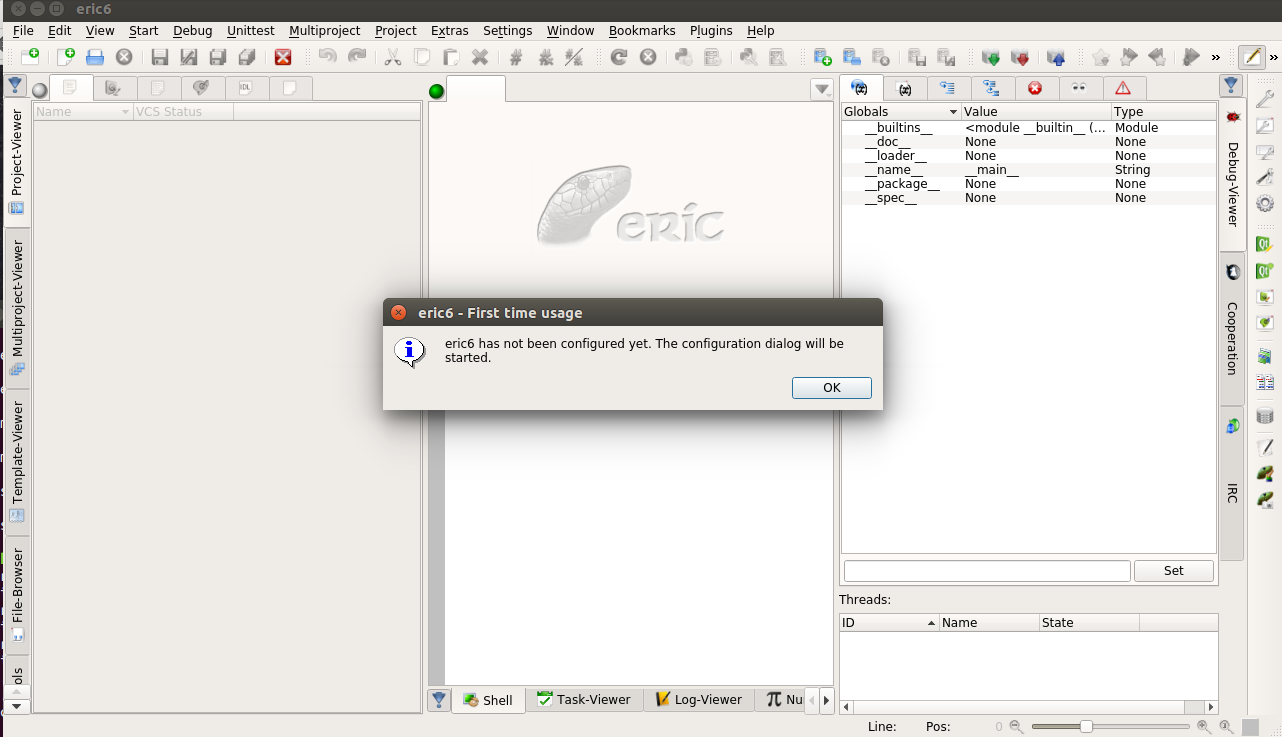Open the VCS Status column header
The height and width of the screenshot is (737, 1282).
point(183,112)
